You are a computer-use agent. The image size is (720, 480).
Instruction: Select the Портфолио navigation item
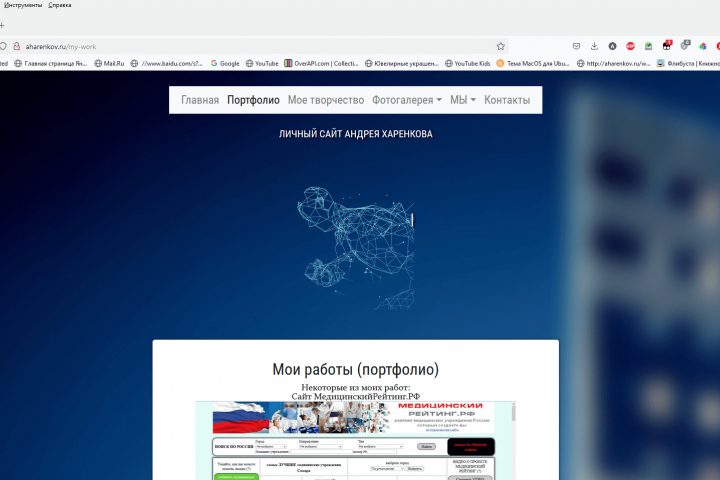253,100
